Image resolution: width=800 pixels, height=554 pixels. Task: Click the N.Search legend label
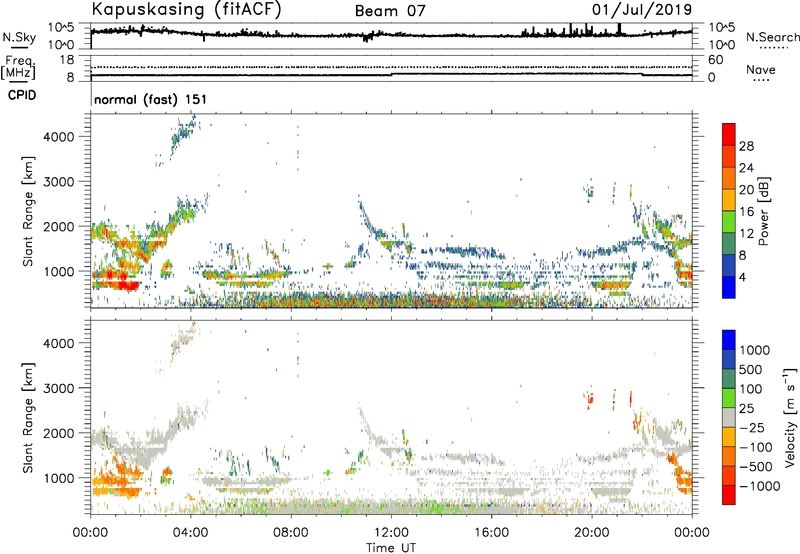(773, 37)
